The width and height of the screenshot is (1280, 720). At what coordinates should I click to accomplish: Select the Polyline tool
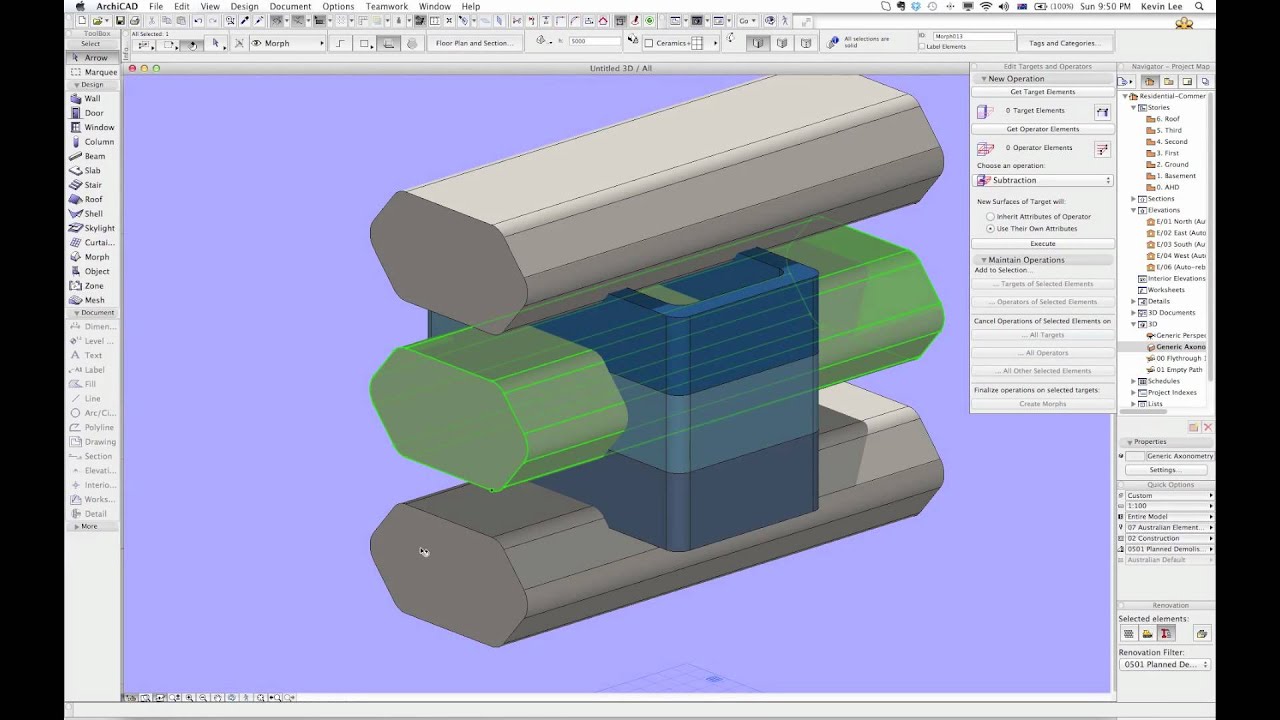pos(92,427)
